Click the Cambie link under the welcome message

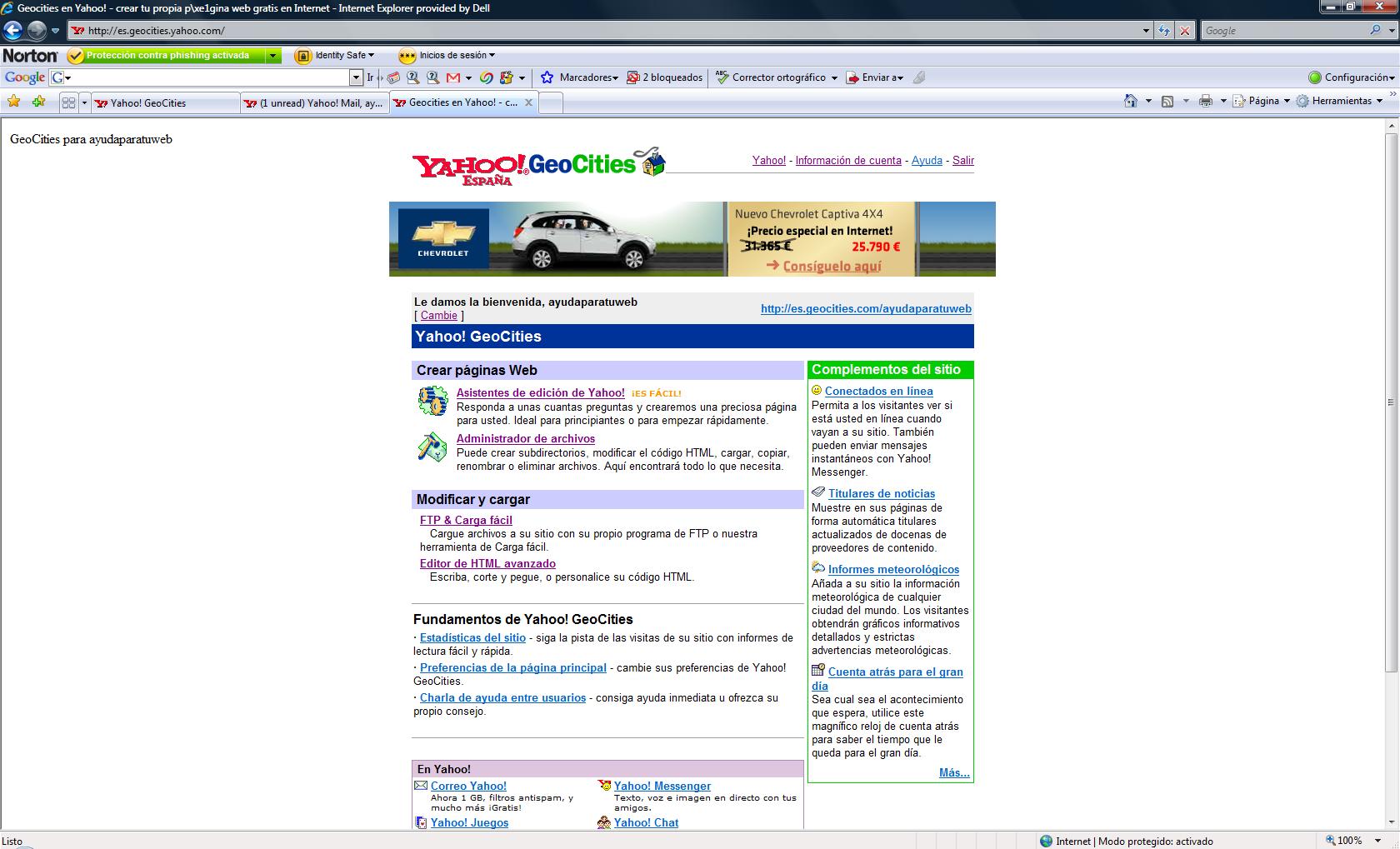click(439, 316)
